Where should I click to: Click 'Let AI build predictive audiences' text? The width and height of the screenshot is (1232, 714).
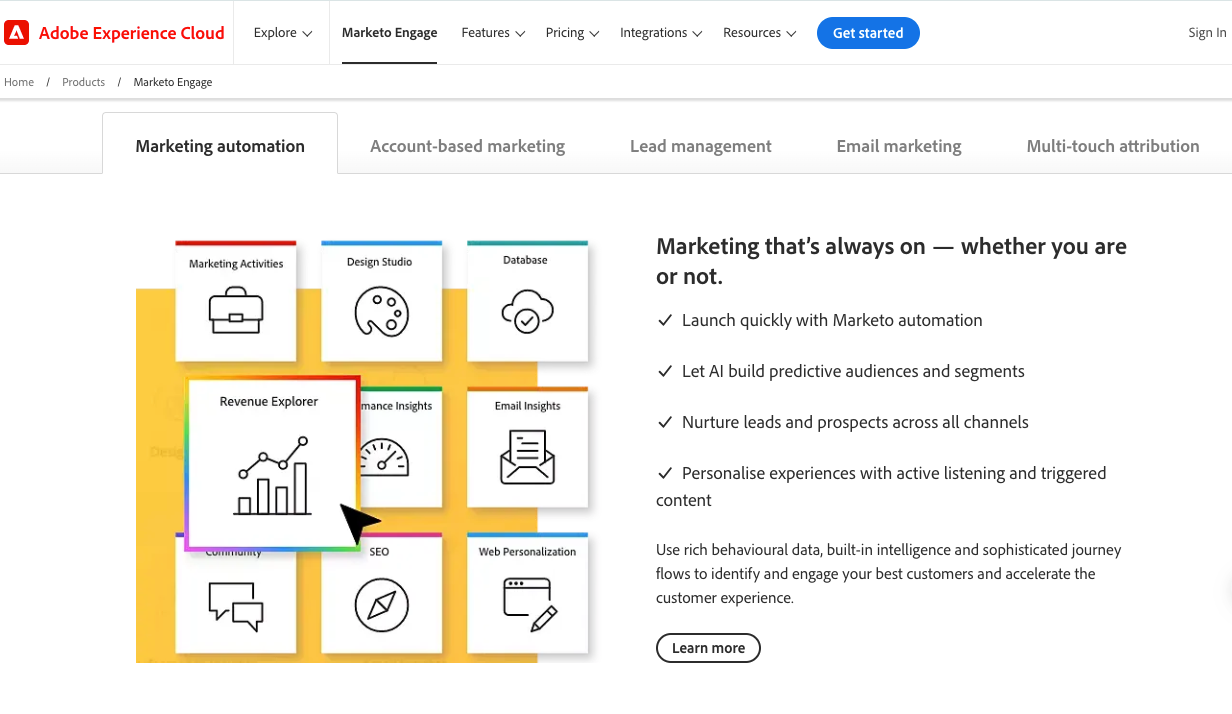pyautogui.click(x=853, y=371)
